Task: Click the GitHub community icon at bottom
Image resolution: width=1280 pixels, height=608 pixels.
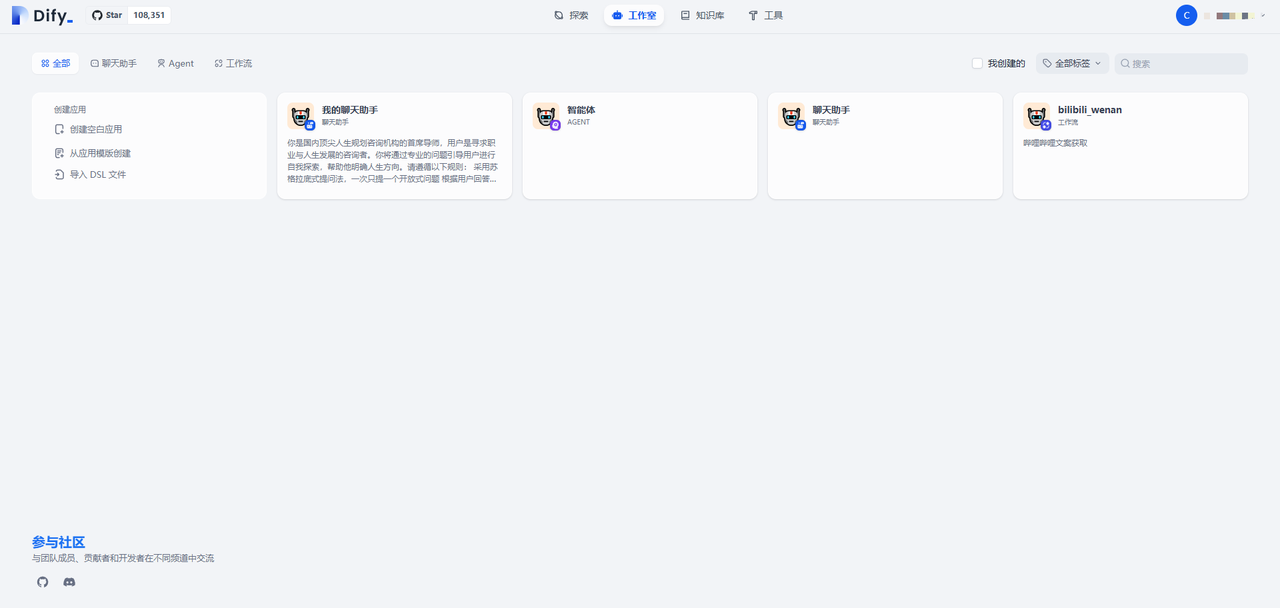Action: click(x=42, y=582)
